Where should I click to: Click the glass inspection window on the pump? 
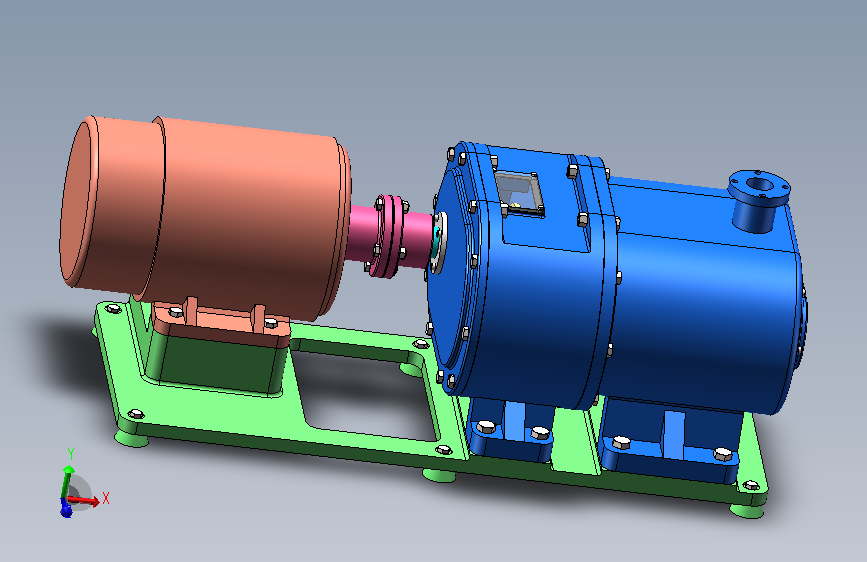coord(519,193)
